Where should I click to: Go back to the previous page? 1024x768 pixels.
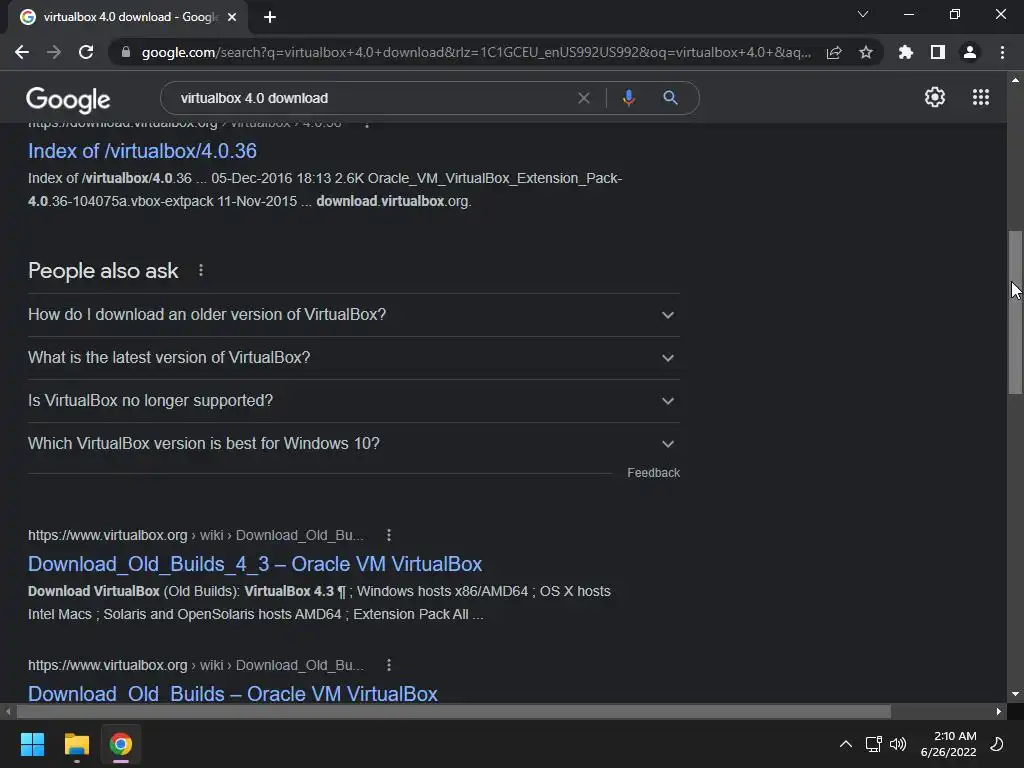[22, 52]
